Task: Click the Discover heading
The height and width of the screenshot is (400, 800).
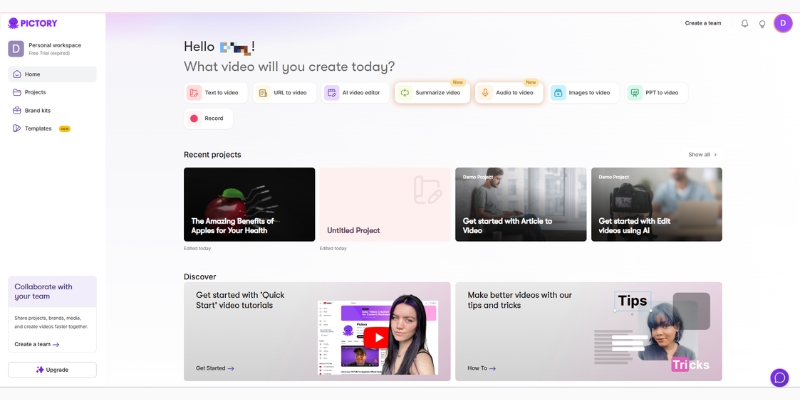Action: pos(200,277)
